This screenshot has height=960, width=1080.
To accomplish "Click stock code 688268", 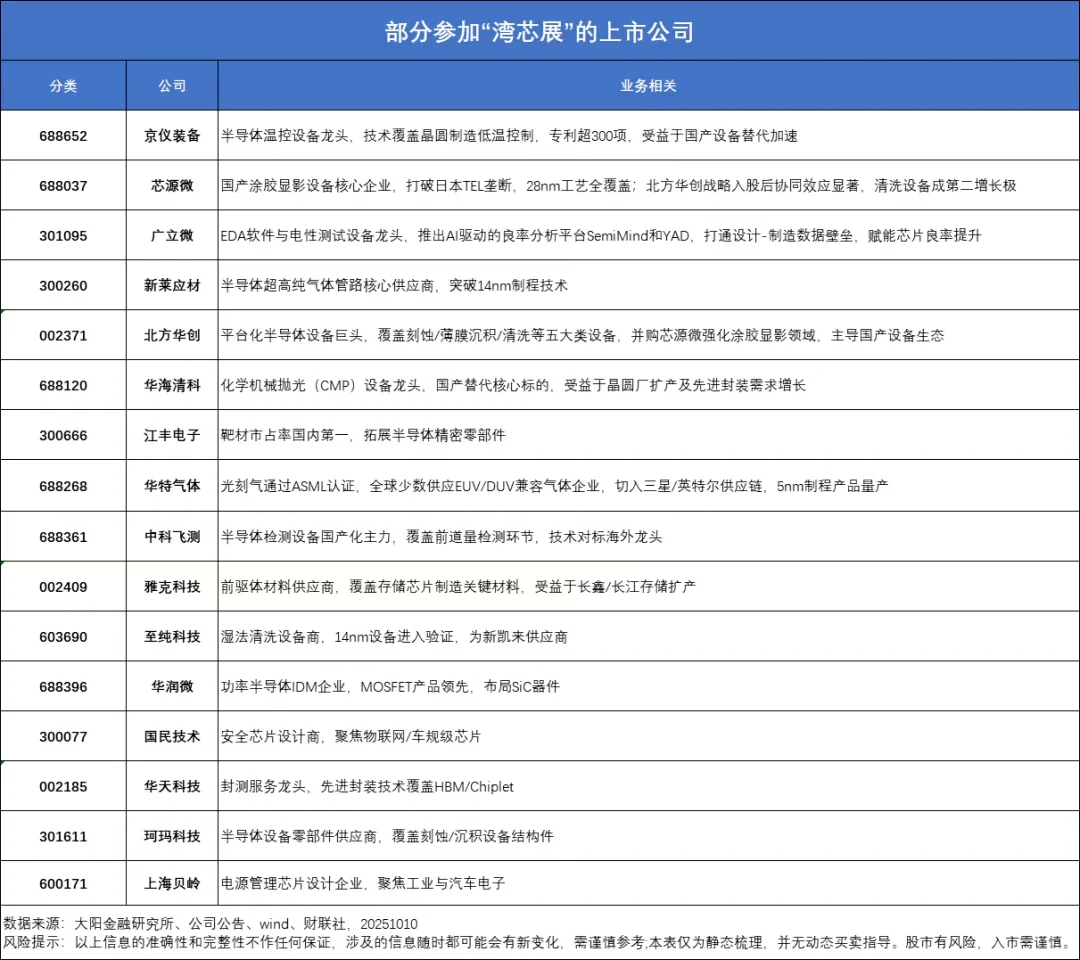I will coord(63,486).
